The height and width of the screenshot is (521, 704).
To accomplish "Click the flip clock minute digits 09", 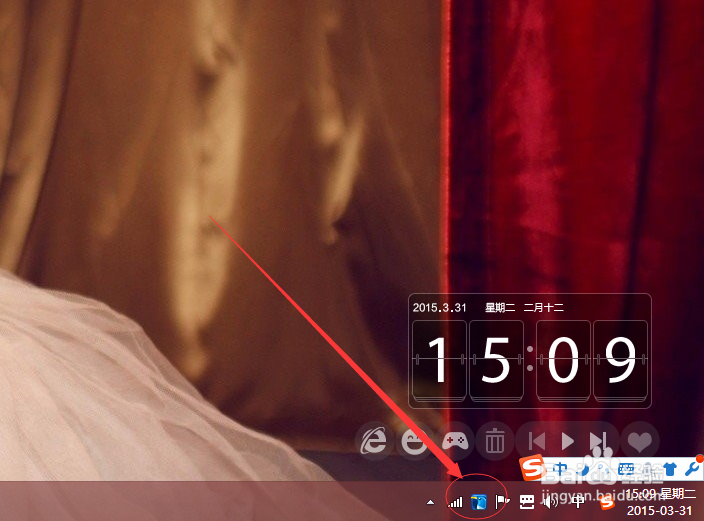I will coord(592,360).
